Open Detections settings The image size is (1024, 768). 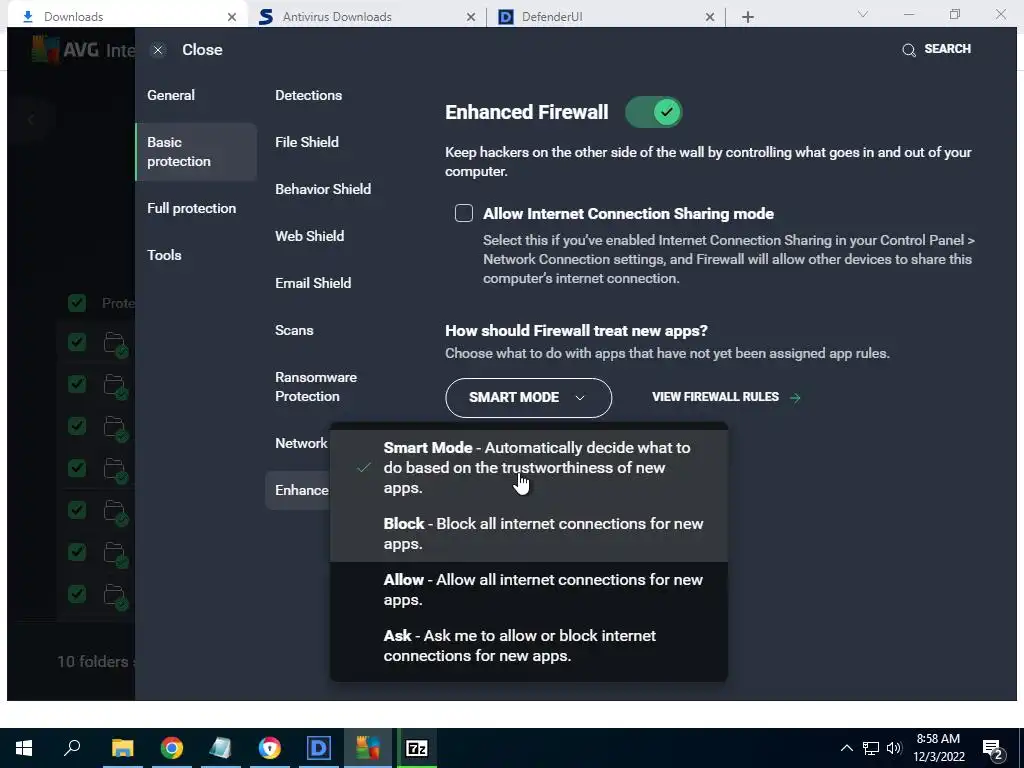point(308,95)
